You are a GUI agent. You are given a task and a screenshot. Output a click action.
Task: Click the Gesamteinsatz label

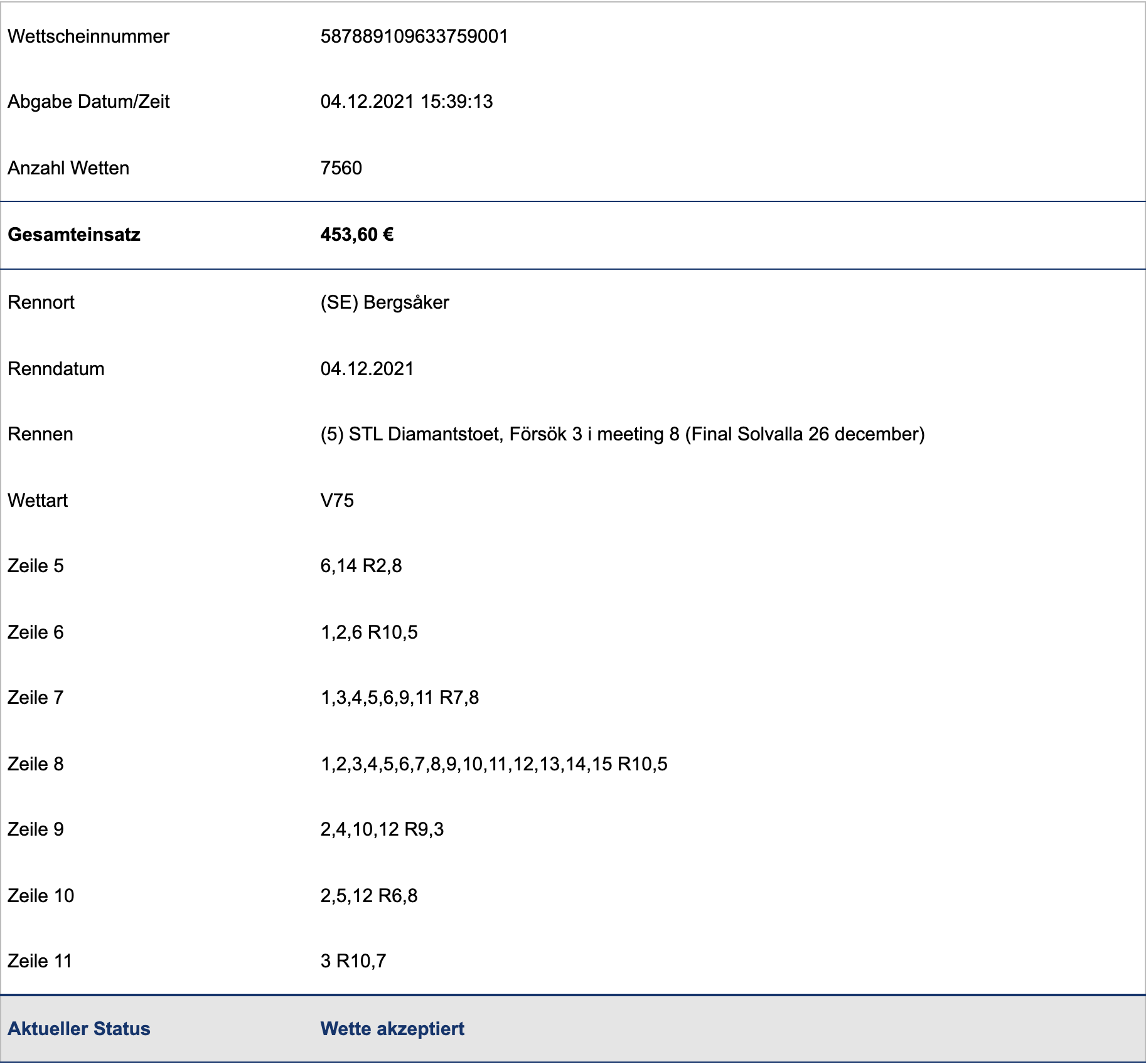click(x=74, y=235)
